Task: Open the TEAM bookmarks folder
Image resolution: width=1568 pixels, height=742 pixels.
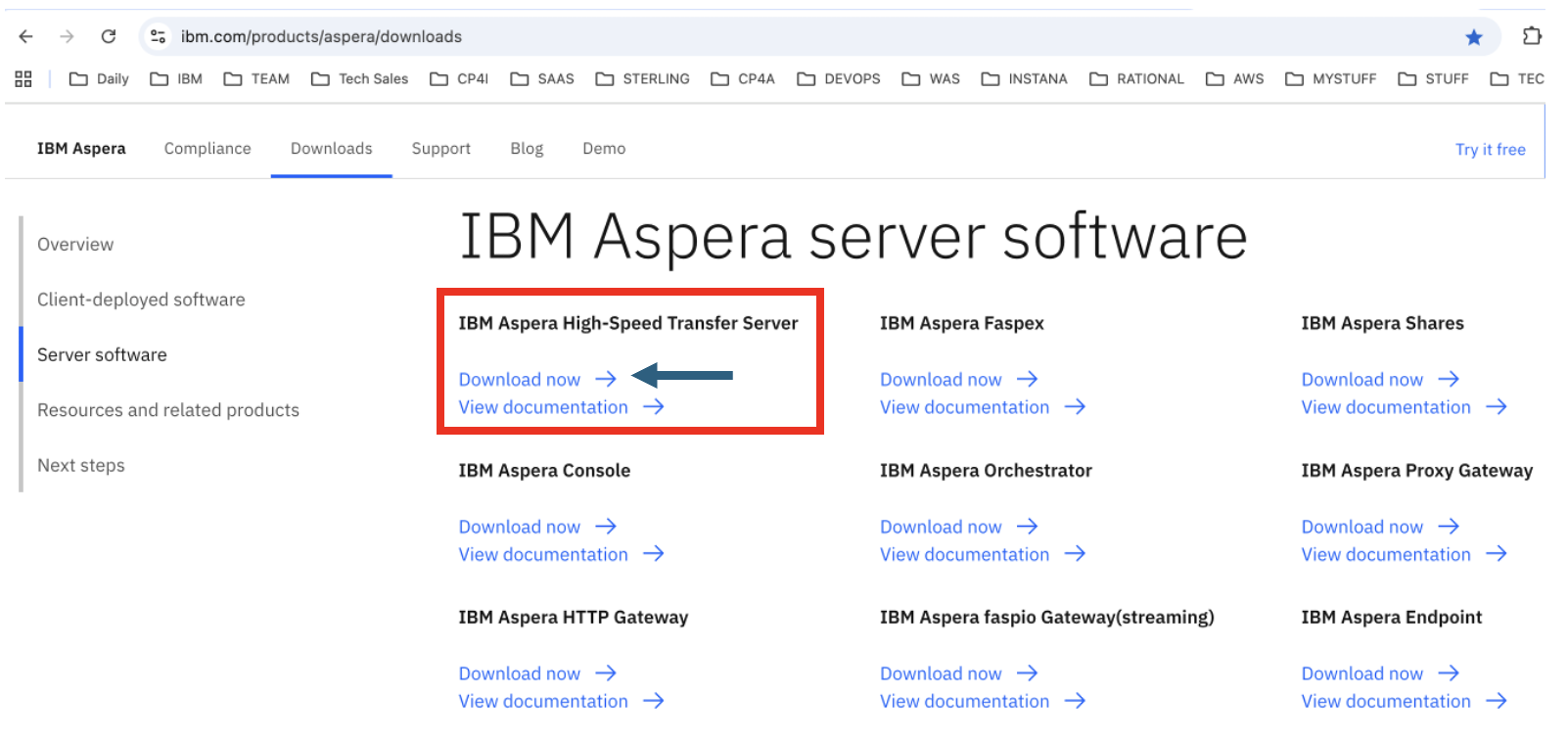Action: pos(256,78)
